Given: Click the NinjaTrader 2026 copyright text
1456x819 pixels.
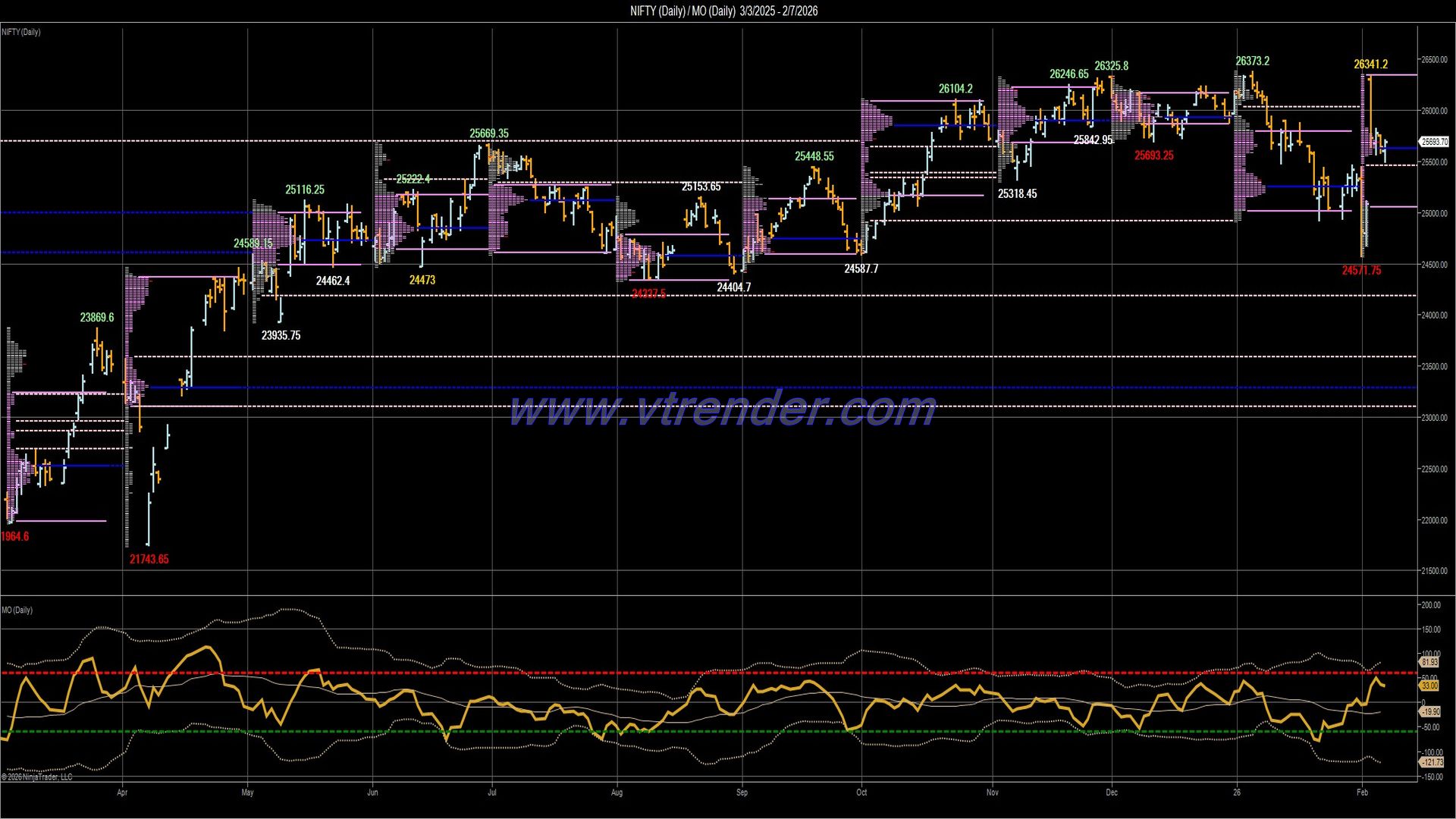Looking at the screenshot, I should [x=36, y=777].
